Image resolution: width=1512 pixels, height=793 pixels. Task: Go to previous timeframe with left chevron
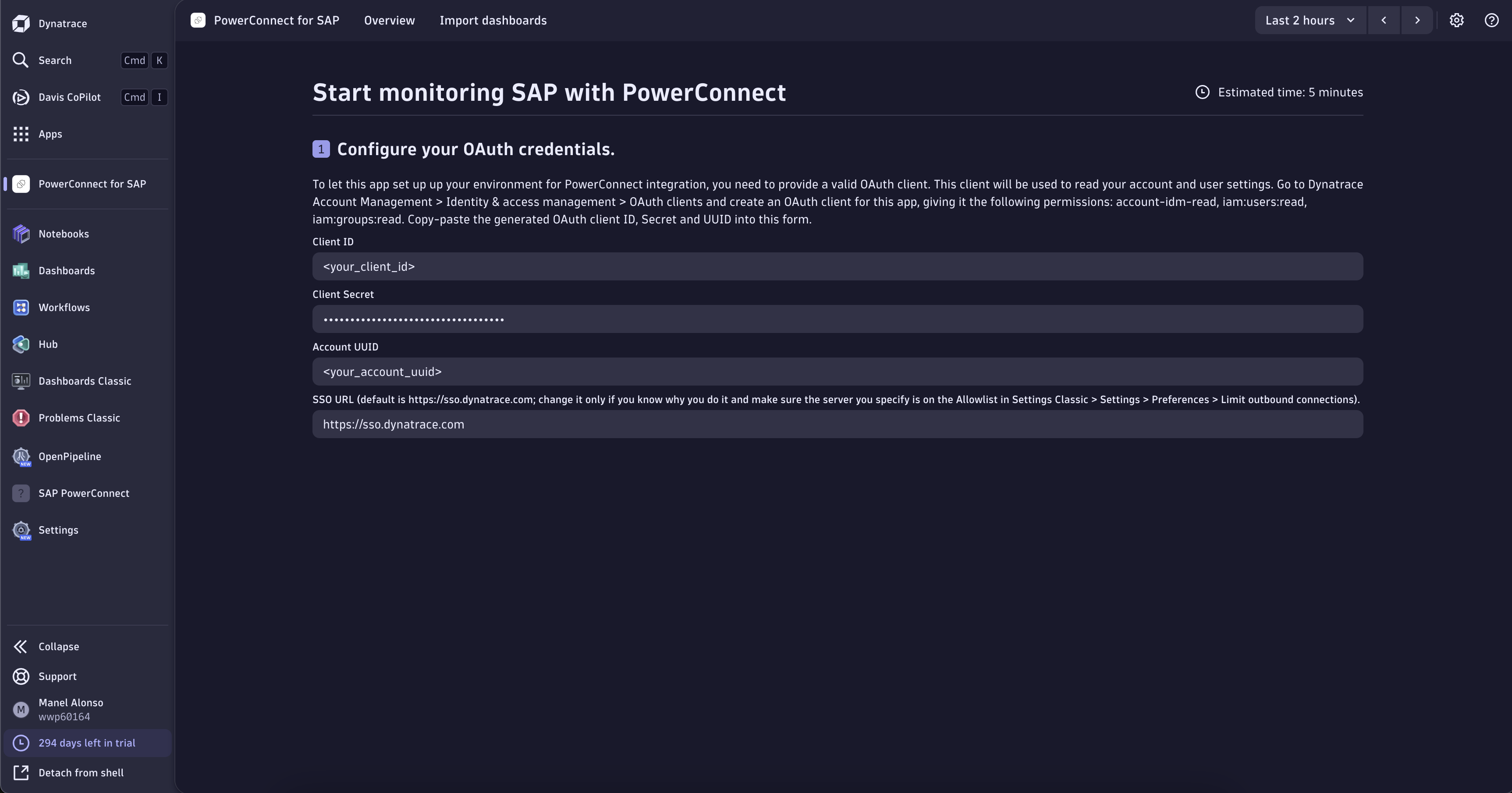pyautogui.click(x=1384, y=21)
